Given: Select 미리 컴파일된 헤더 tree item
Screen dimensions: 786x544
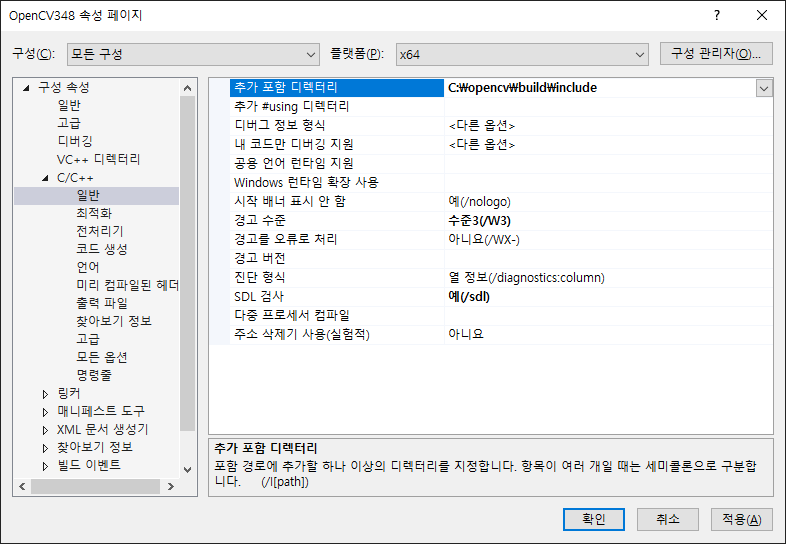Looking at the screenshot, I should [127, 286].
